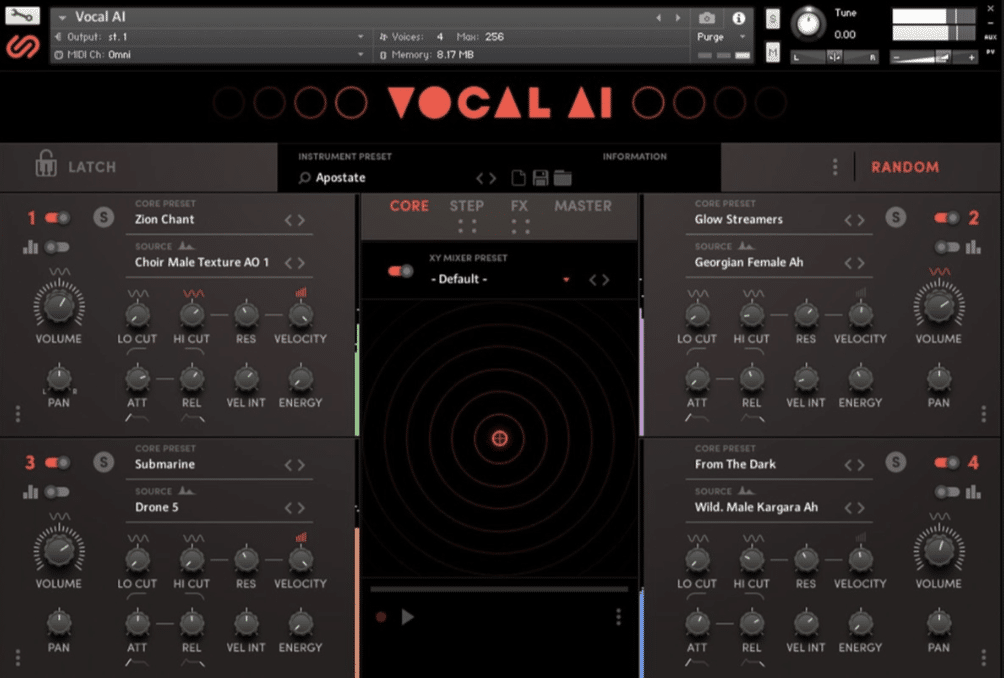Image resolution: width=1004 pixels, height=678 pixels.
Task: Click layer 1 Volume knob
Action: 58,305
